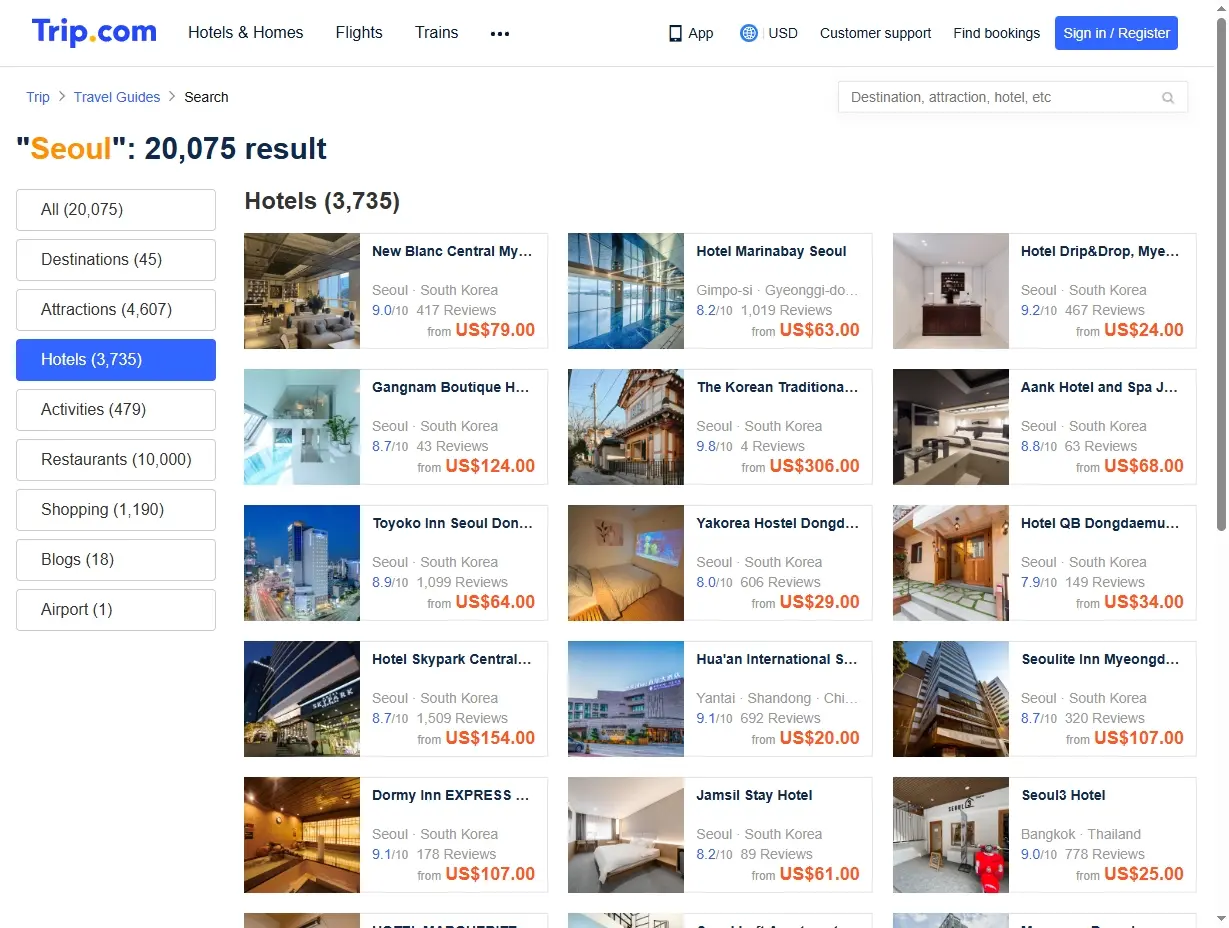Select Airport (1) filter
The width and height of the screenshot is (1229, 928).
click(116, 610)
